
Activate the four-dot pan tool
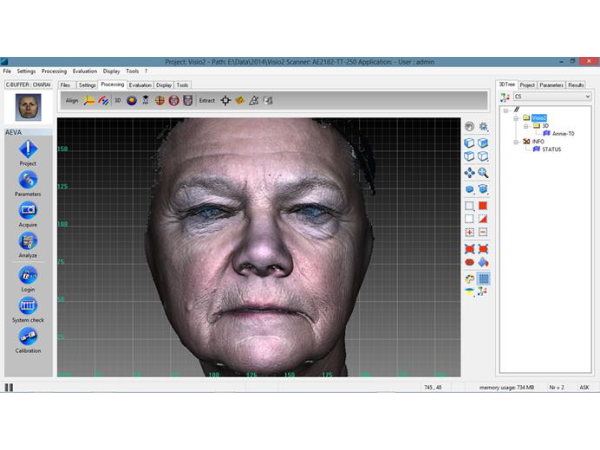tap(470, 173)
